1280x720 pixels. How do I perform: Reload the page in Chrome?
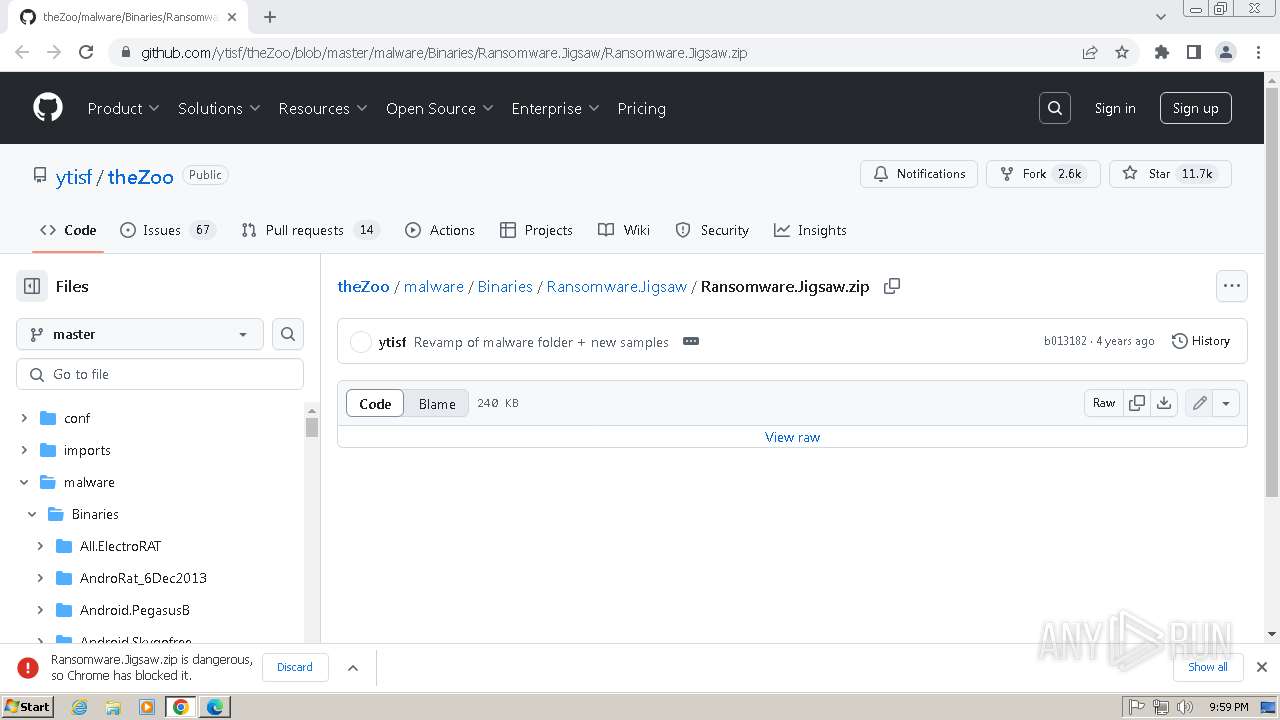(86, 52)
